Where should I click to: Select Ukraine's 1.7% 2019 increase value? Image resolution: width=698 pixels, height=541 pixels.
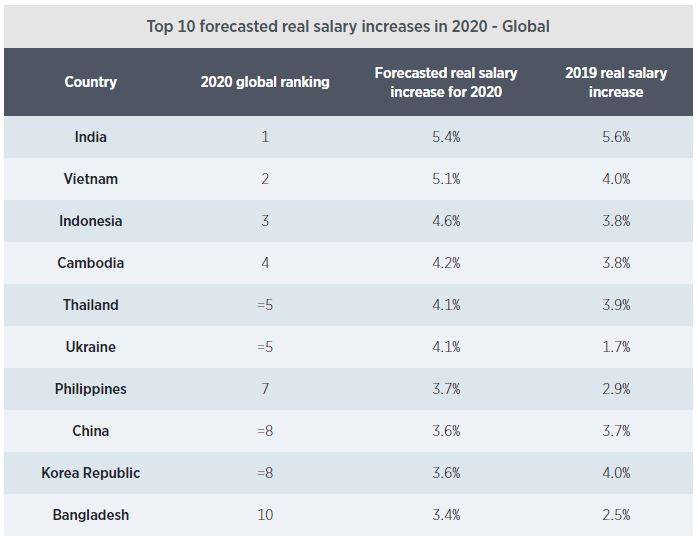616,347
